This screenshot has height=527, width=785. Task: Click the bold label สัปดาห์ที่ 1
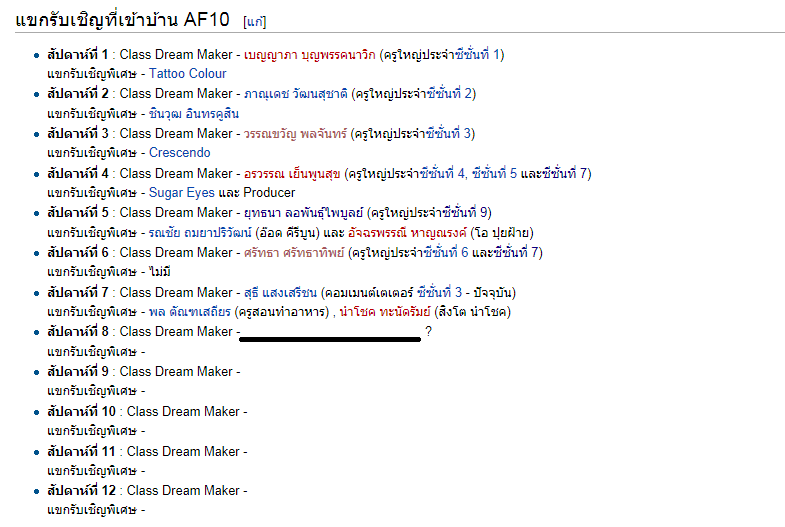click(78, 55)
